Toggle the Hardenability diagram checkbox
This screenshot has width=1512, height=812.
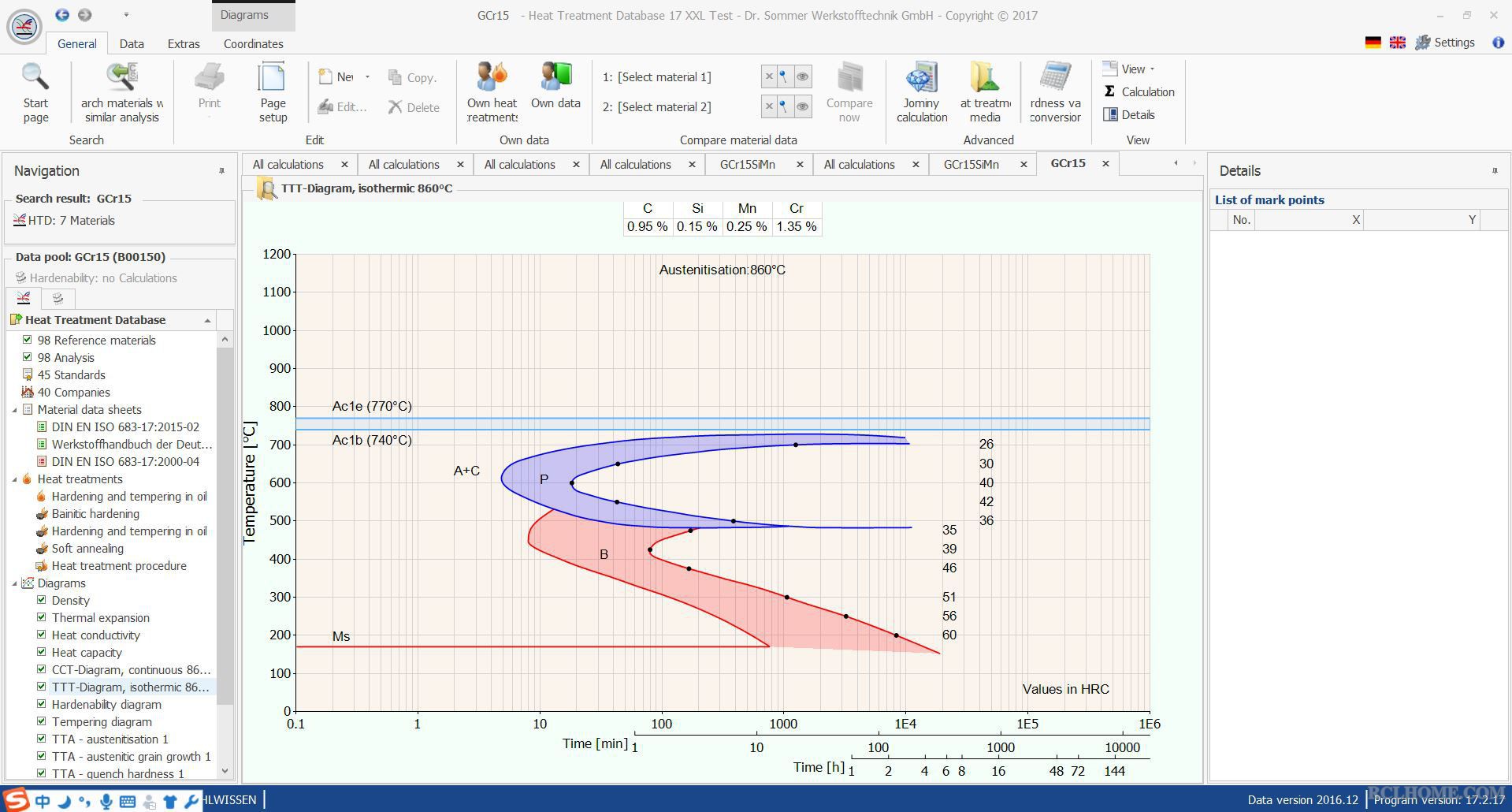pos(42,704)
